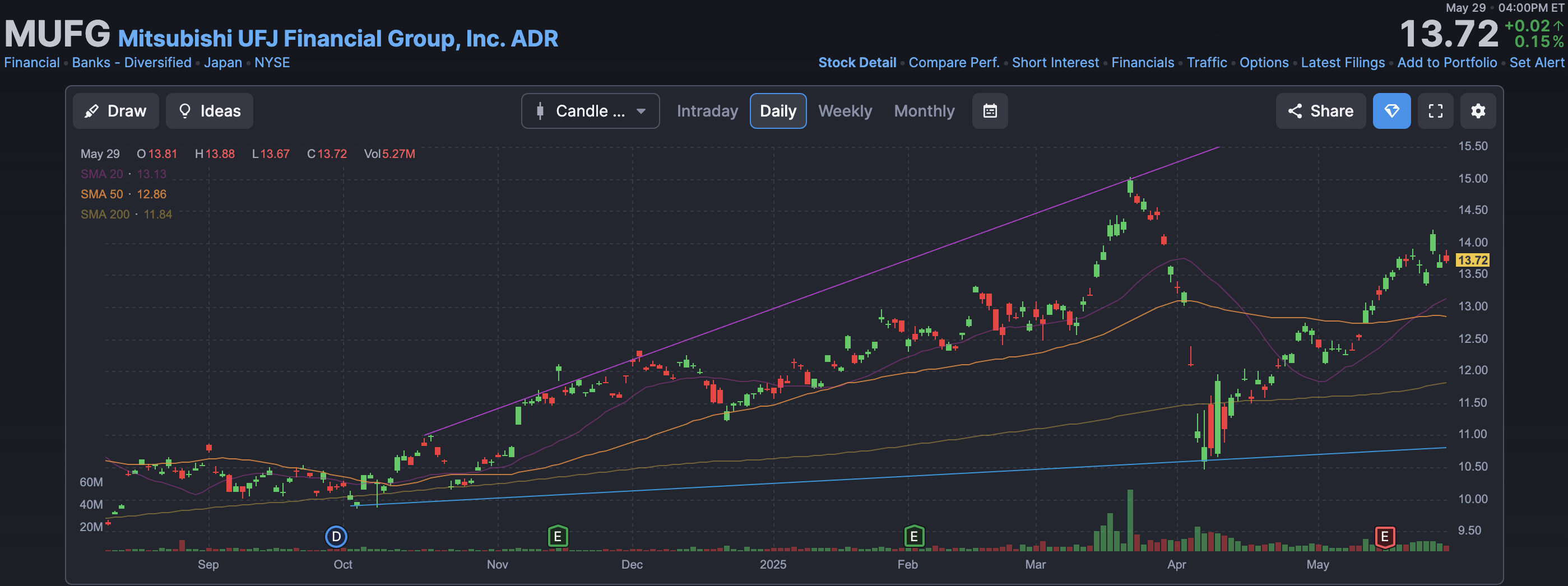Click the chevron arrow in Candle dropdown
Screen dimensions: 1568x586
click(641, 111)
